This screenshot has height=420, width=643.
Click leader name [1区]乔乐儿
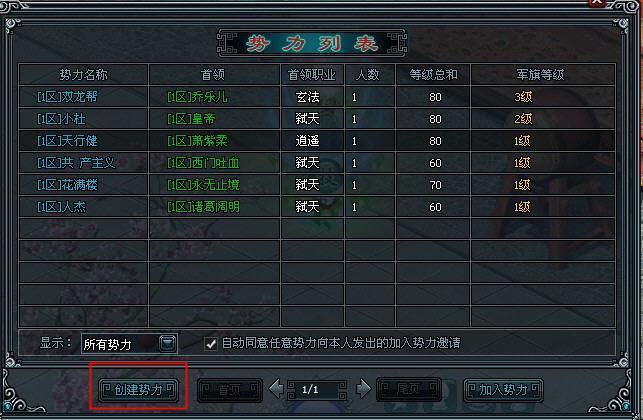(x=197, y=97)
